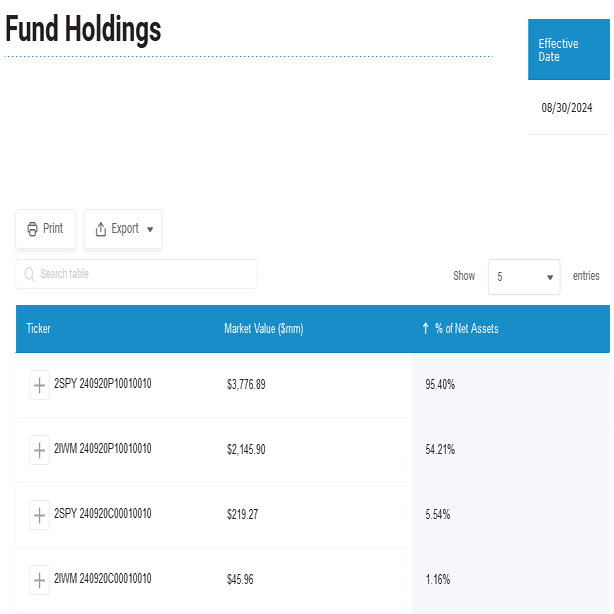Sort table by Ticker column

(x=39, y=329)
